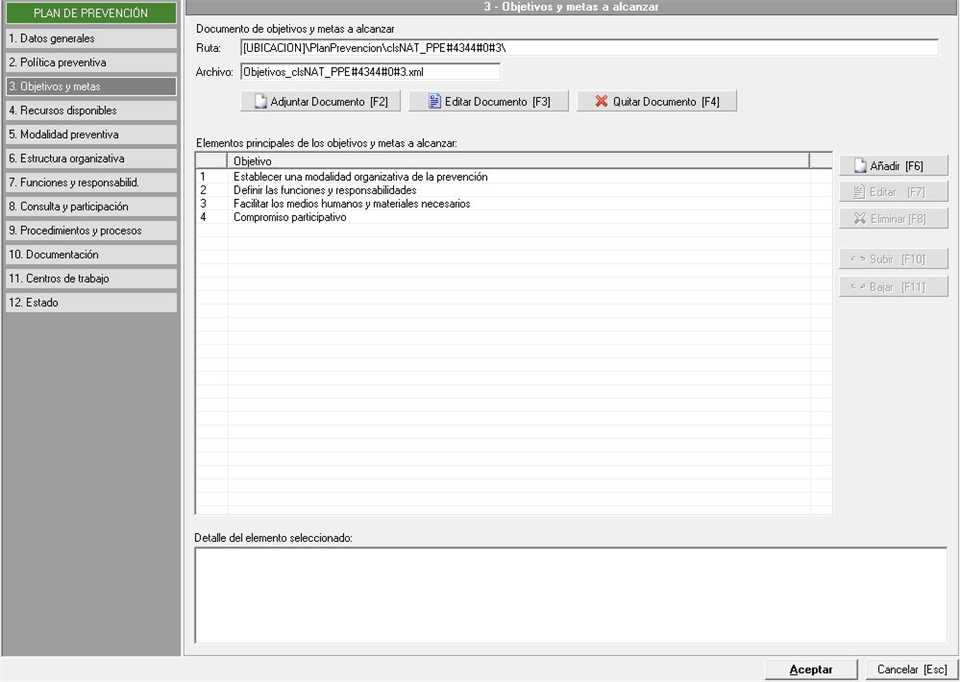Click the greyed Editar [F7] icon
The width and height of the screenshot is (960, 682).
pyautogui.click(x=860, y=192)
